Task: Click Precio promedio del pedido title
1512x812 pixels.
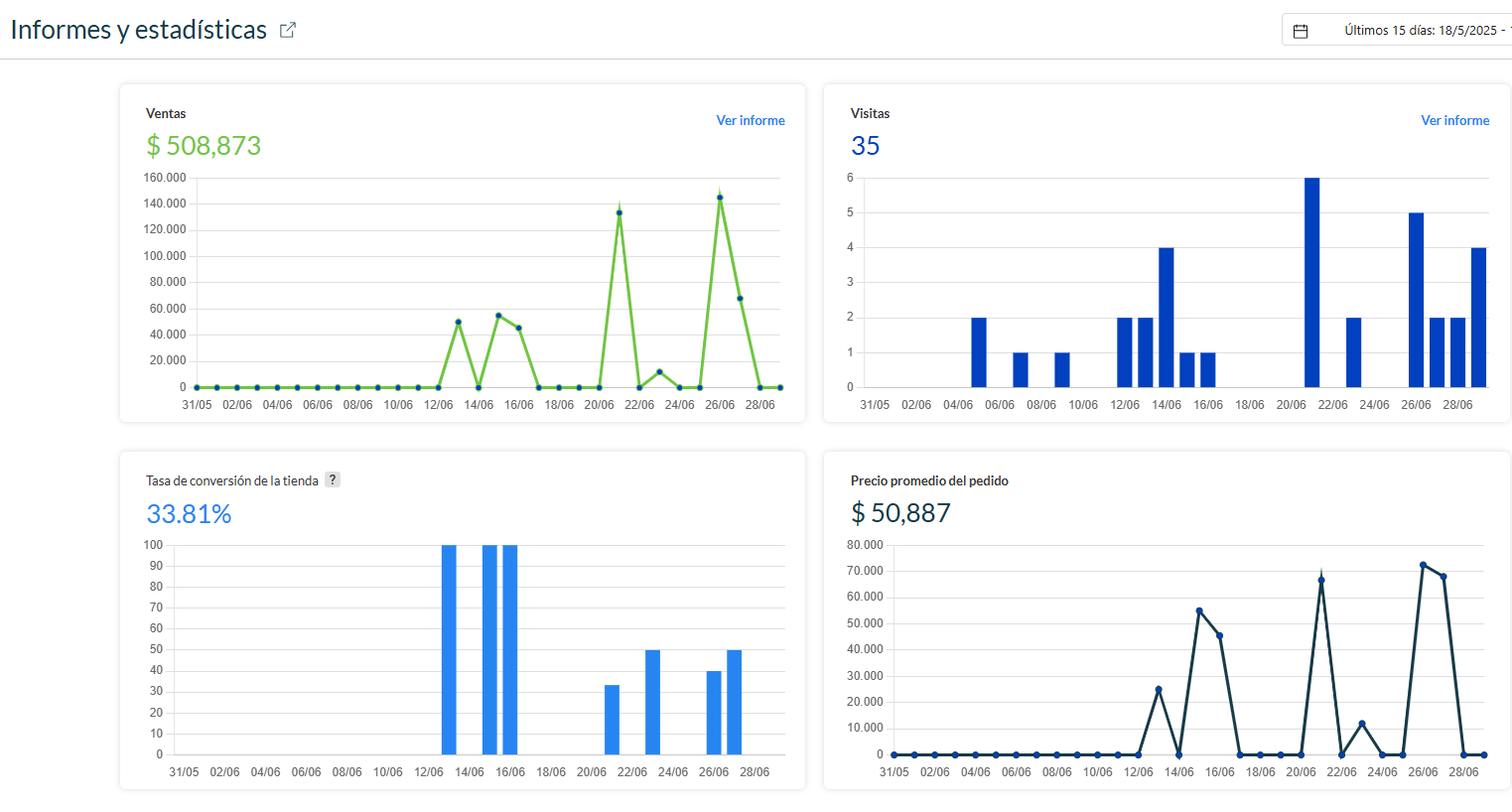Action: pos(929,480)
